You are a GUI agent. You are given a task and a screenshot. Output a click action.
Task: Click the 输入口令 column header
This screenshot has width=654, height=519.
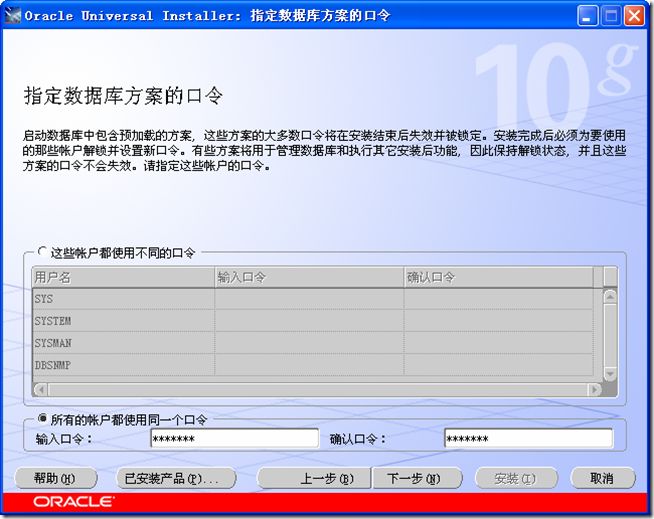[x=309, y=277]
